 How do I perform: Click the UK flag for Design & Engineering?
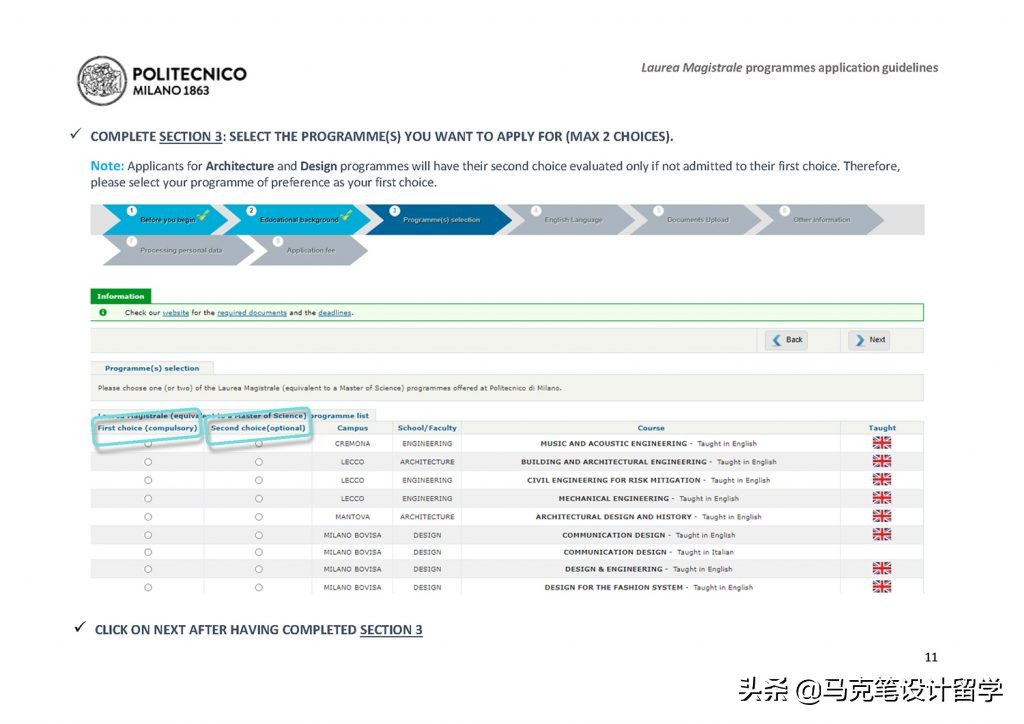[x=882, y=568]
